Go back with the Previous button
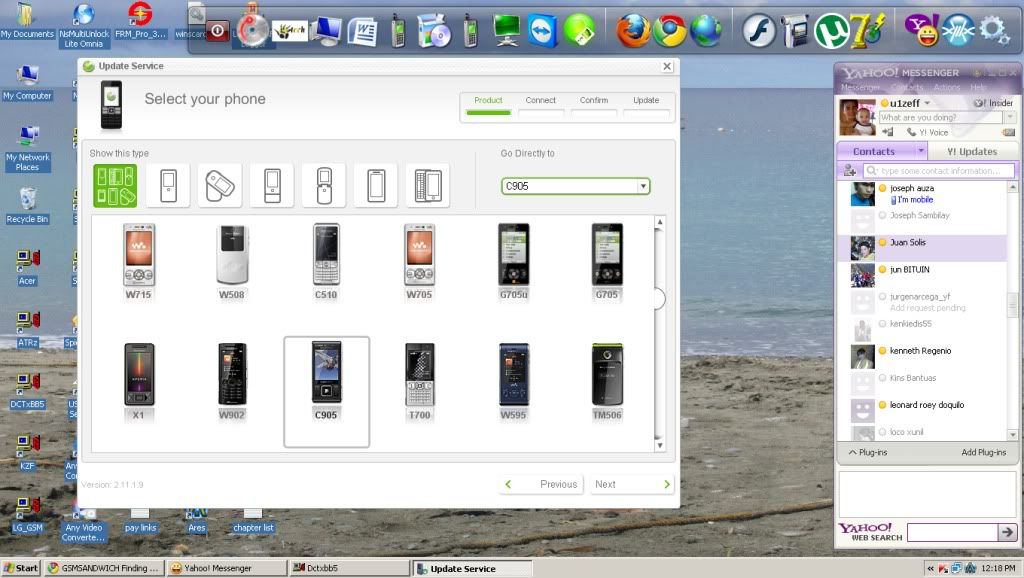The image size is (1024, 578). [541, 484]
